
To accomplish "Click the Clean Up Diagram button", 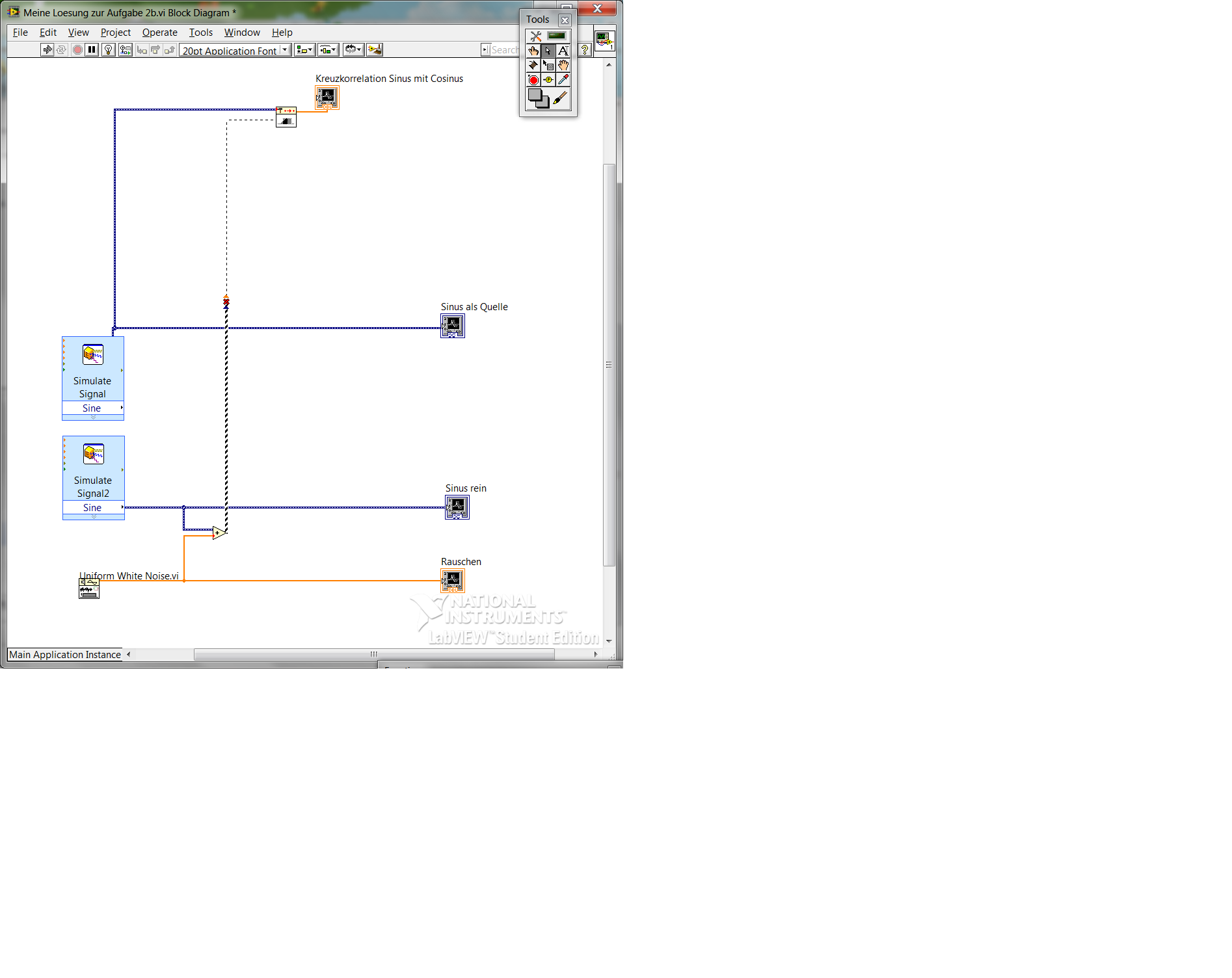I will [375, 50].
